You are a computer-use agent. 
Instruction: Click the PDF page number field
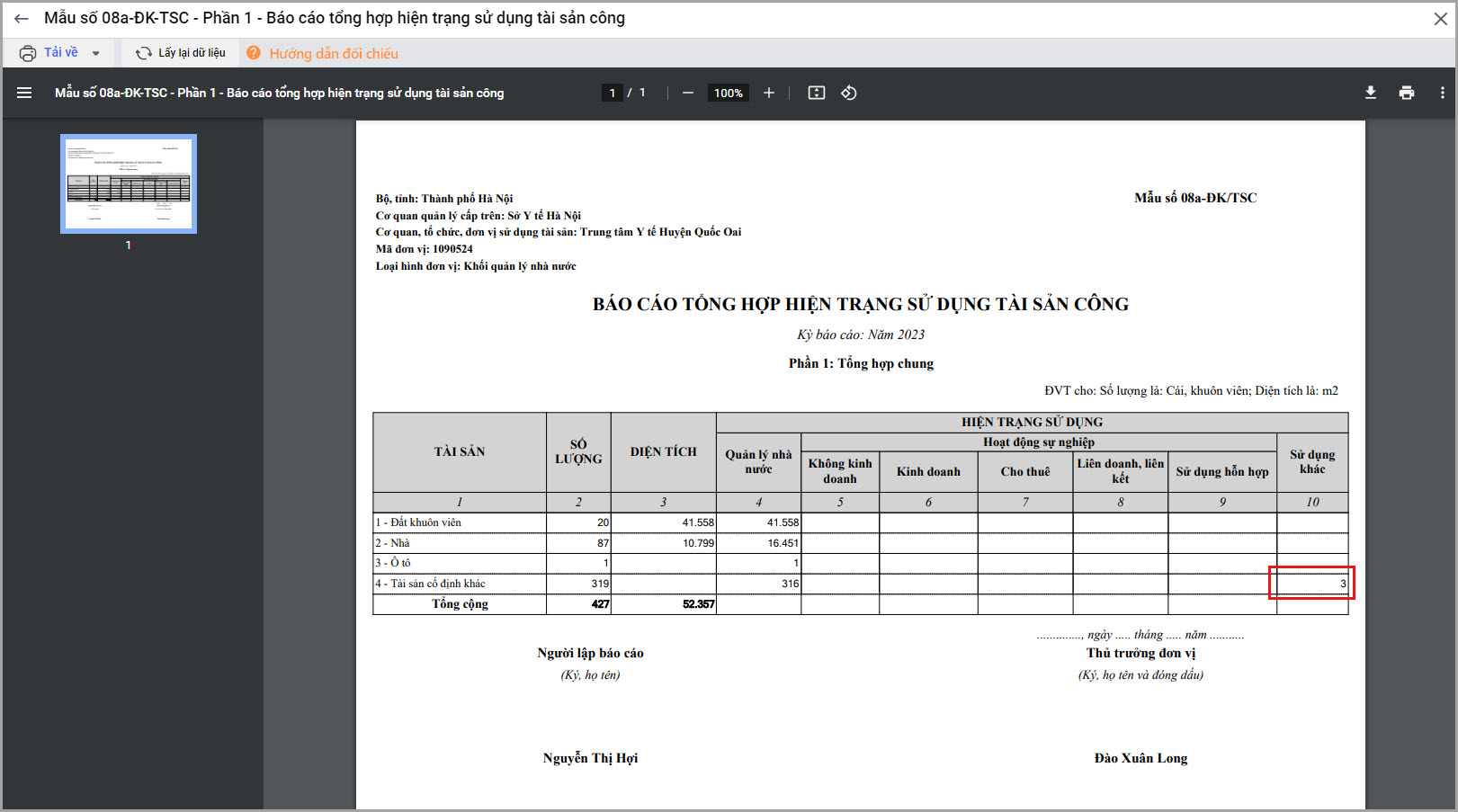click(x=613, y=93)
